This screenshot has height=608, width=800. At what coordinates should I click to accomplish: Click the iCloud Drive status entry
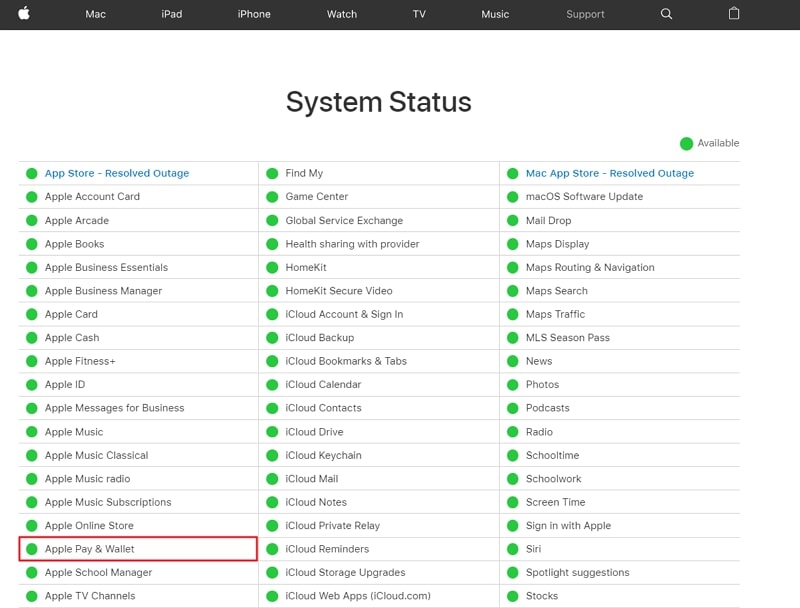click(x=314, y=432)
